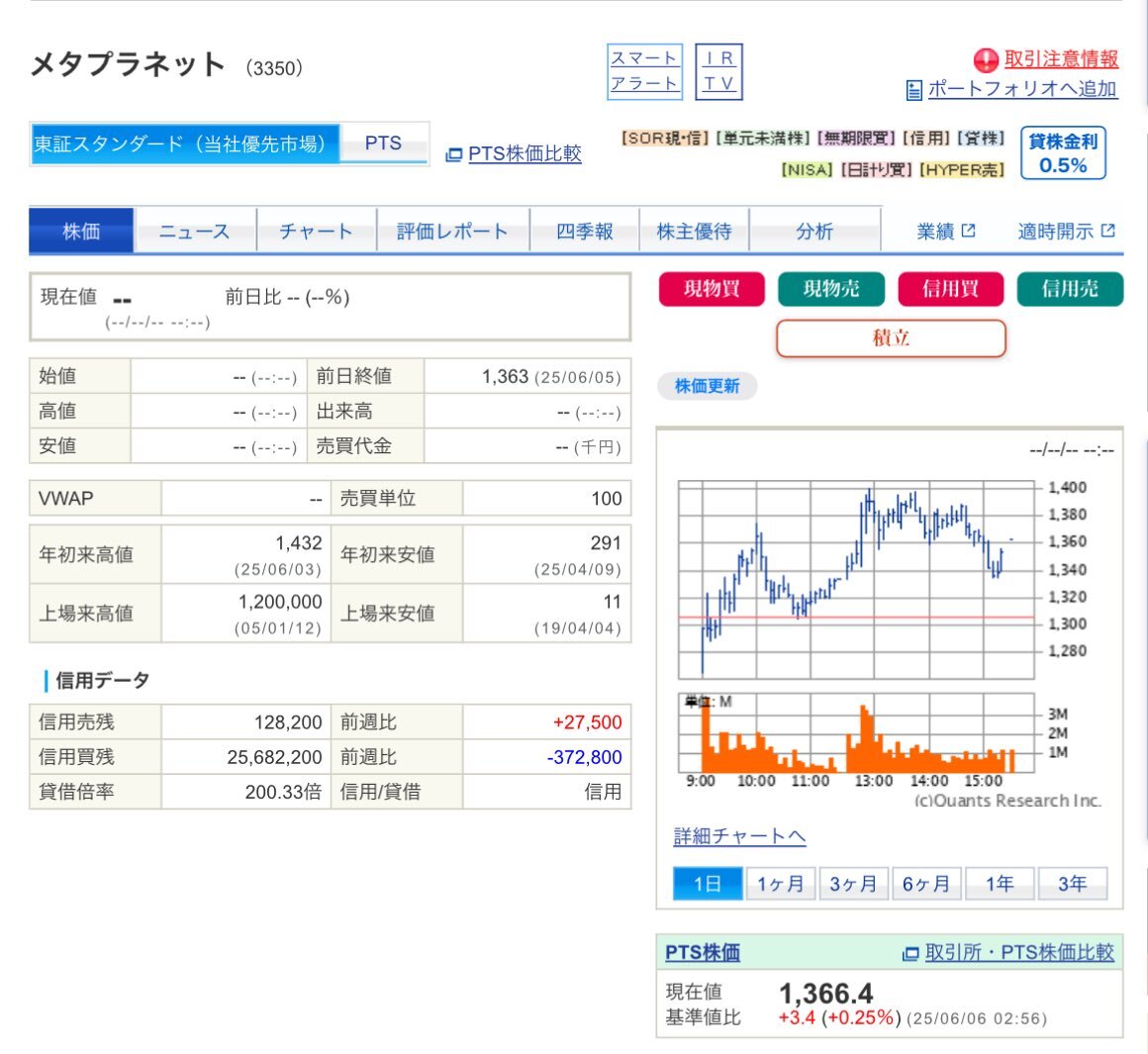Click the external link icon beside 業績

click(968, 231)
